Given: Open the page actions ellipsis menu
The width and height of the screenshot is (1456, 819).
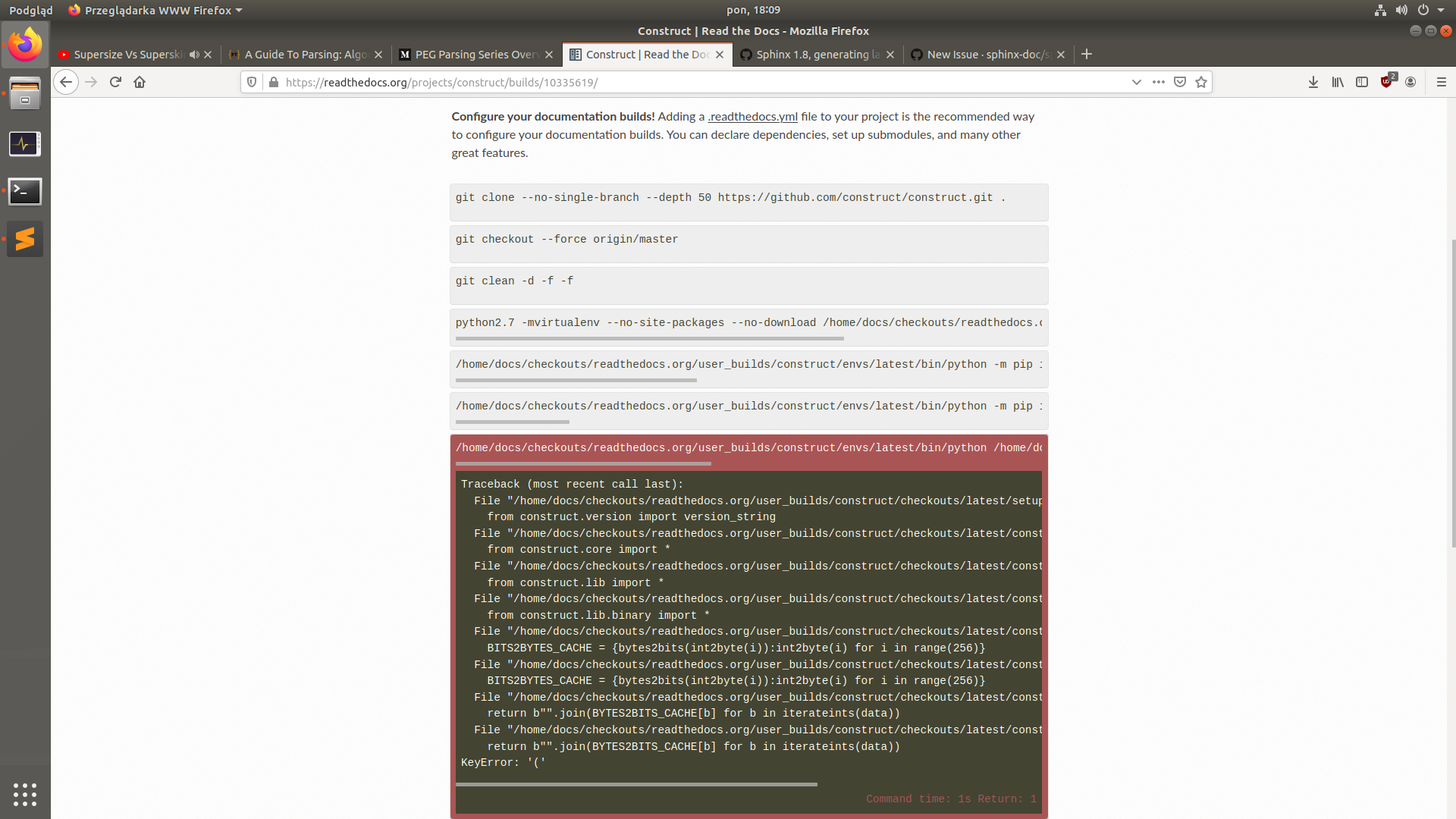Looking at the screenshot, I should (1158, 81).
